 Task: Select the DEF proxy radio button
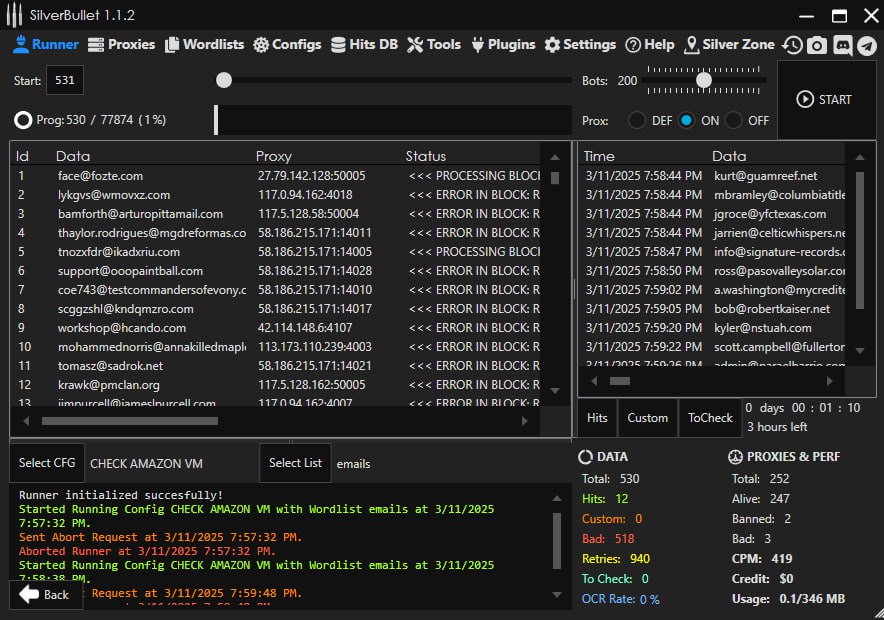(637, 121)
